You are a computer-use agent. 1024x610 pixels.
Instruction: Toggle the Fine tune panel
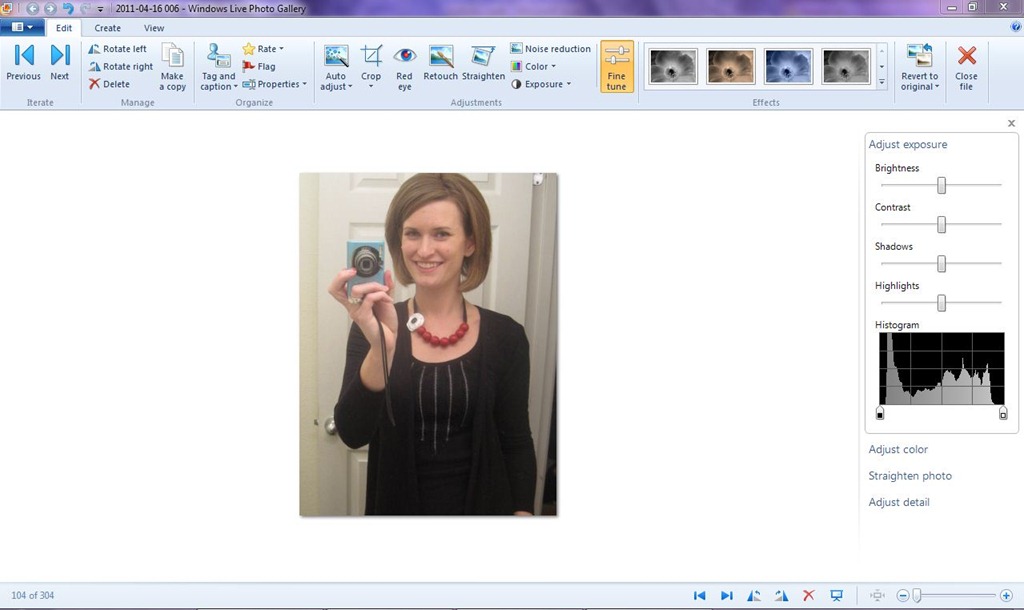coord(616,67)
